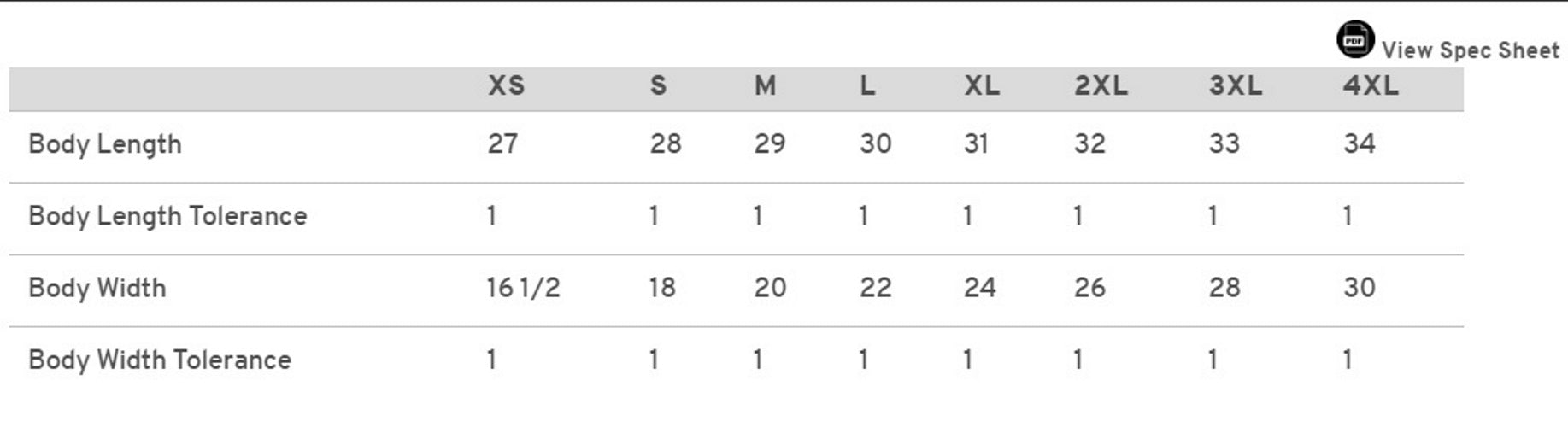Select the Body Width Tolerance row label
This screenshot has width=1568, height=427.
[x=160, y=360]
